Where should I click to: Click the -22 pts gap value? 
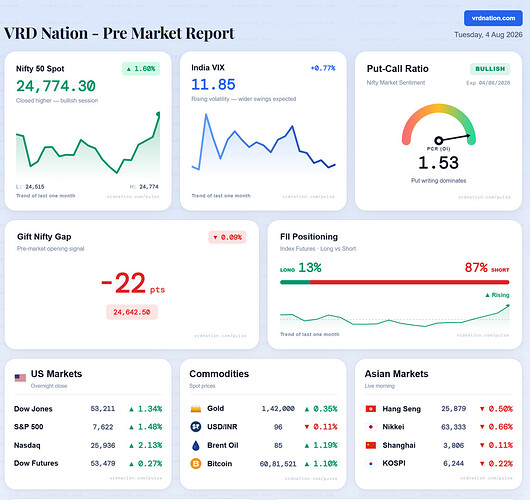coord(133,283)
